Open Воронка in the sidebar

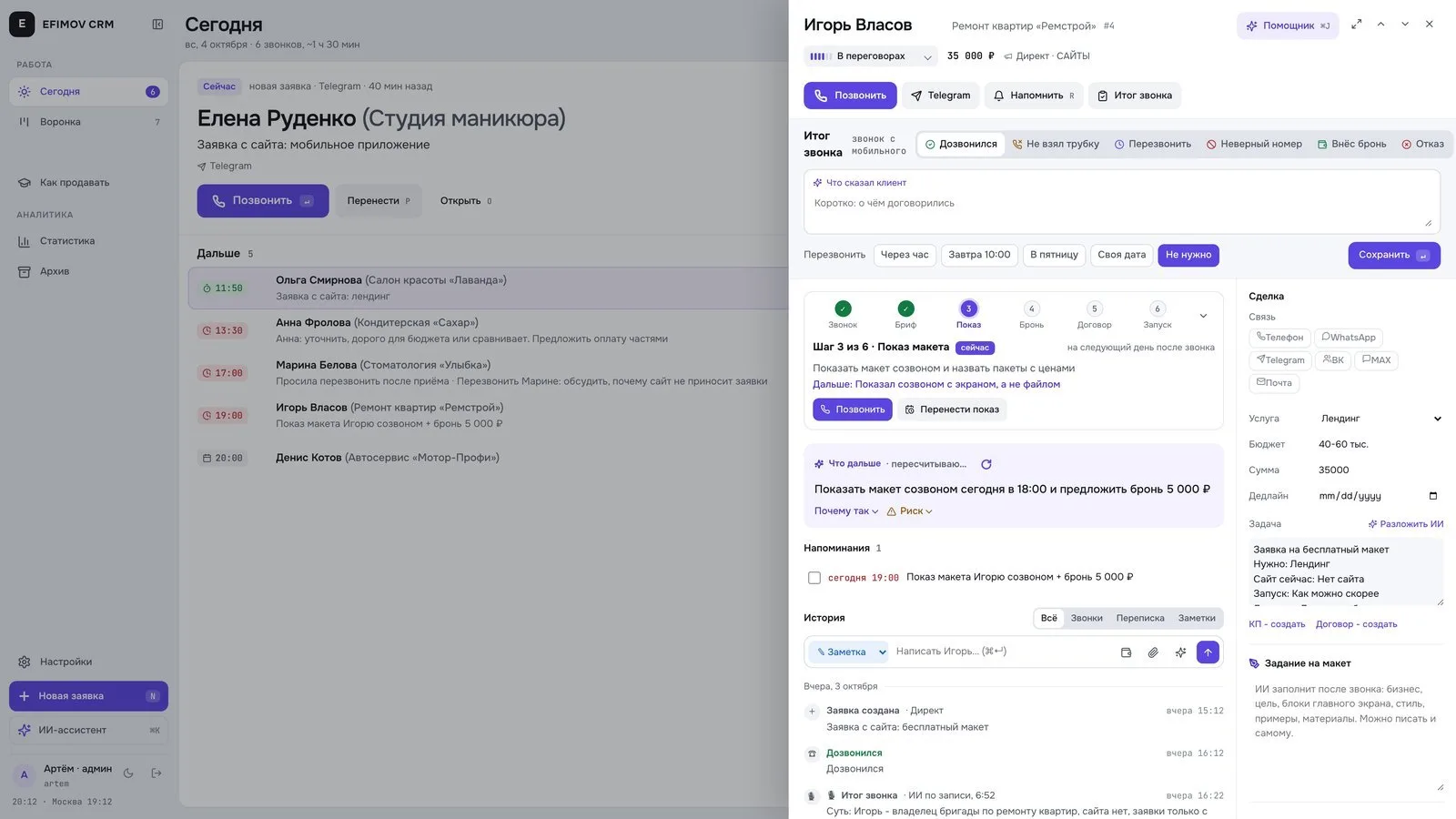click(88, 122)
